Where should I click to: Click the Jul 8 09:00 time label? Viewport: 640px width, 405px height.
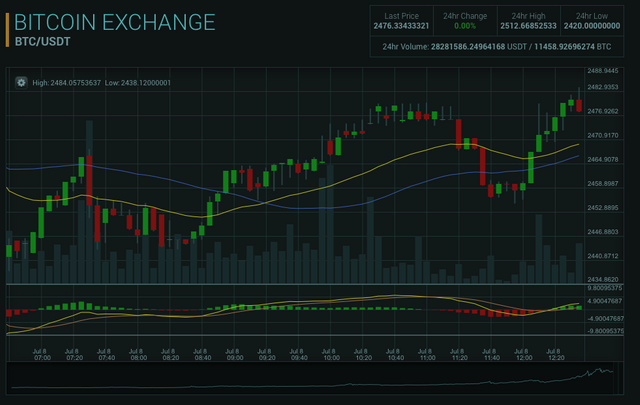coord(235,354)
